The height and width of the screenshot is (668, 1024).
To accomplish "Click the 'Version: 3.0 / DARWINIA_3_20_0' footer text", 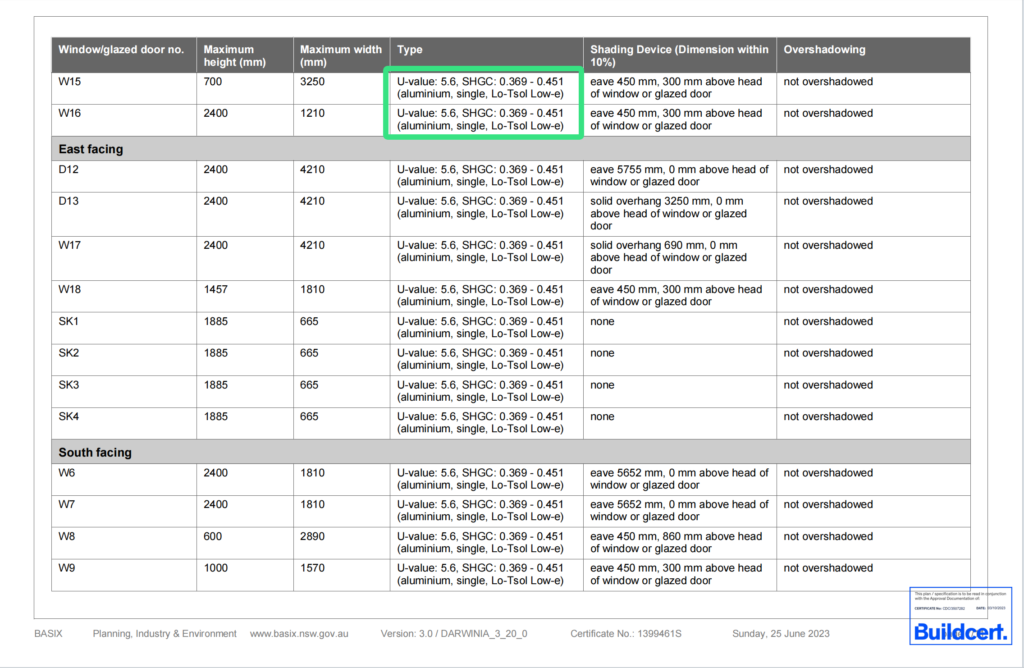I will pyautogui.click(x=453, y=634).
